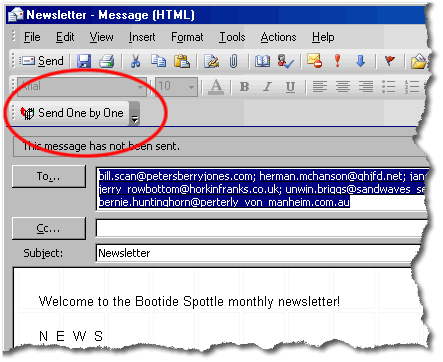Open the Actions menu
Screen dimensions: 443x362
278,37
